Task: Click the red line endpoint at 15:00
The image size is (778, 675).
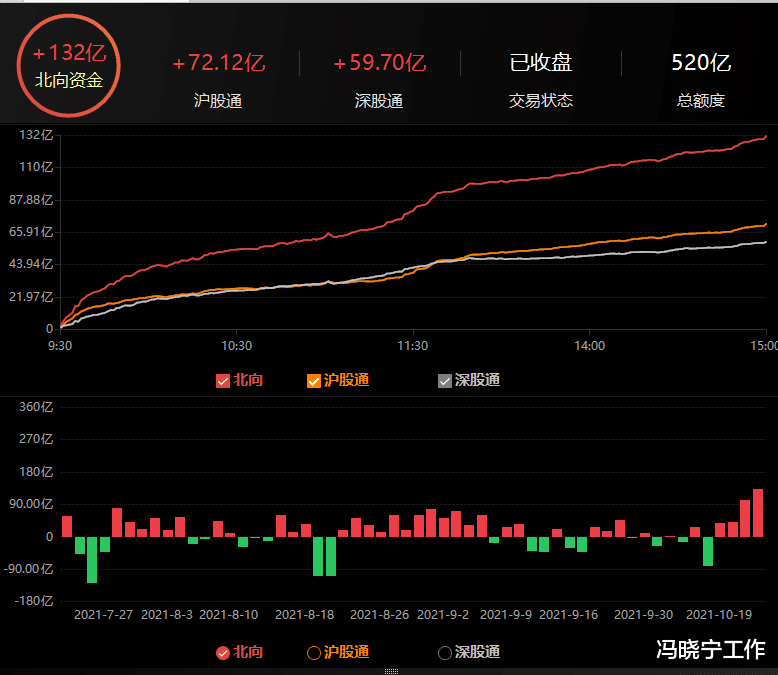Action: [766, 136]
